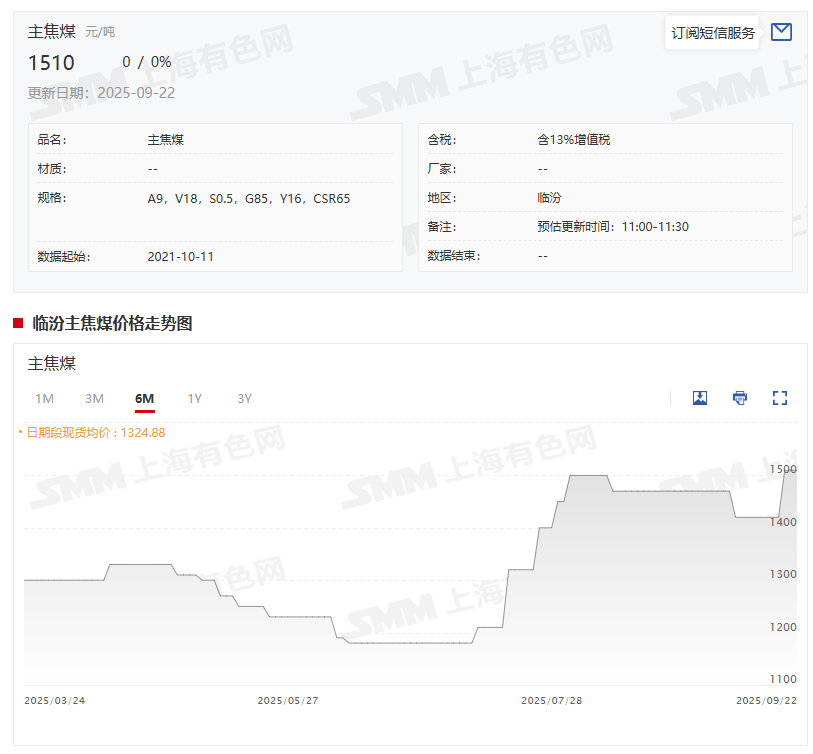Click x-axis label 2025/03/24
This screenshot has width=813, height=754.
point(54,701)
